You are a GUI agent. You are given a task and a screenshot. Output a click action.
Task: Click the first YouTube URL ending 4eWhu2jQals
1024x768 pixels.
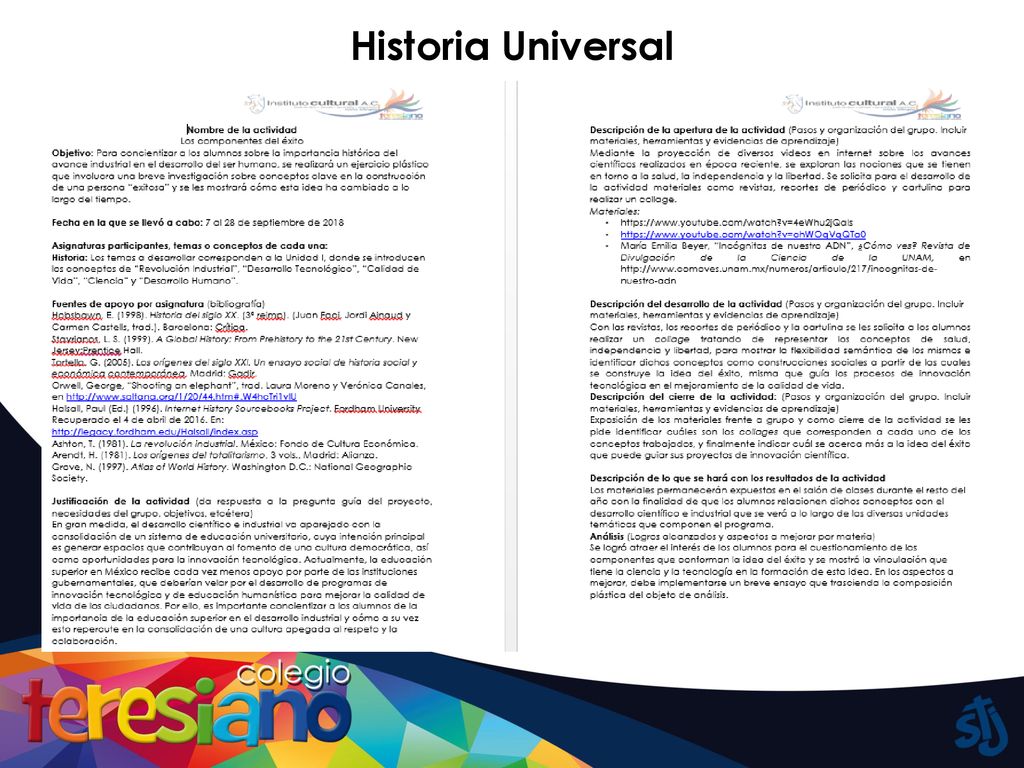tap(737, 223)
